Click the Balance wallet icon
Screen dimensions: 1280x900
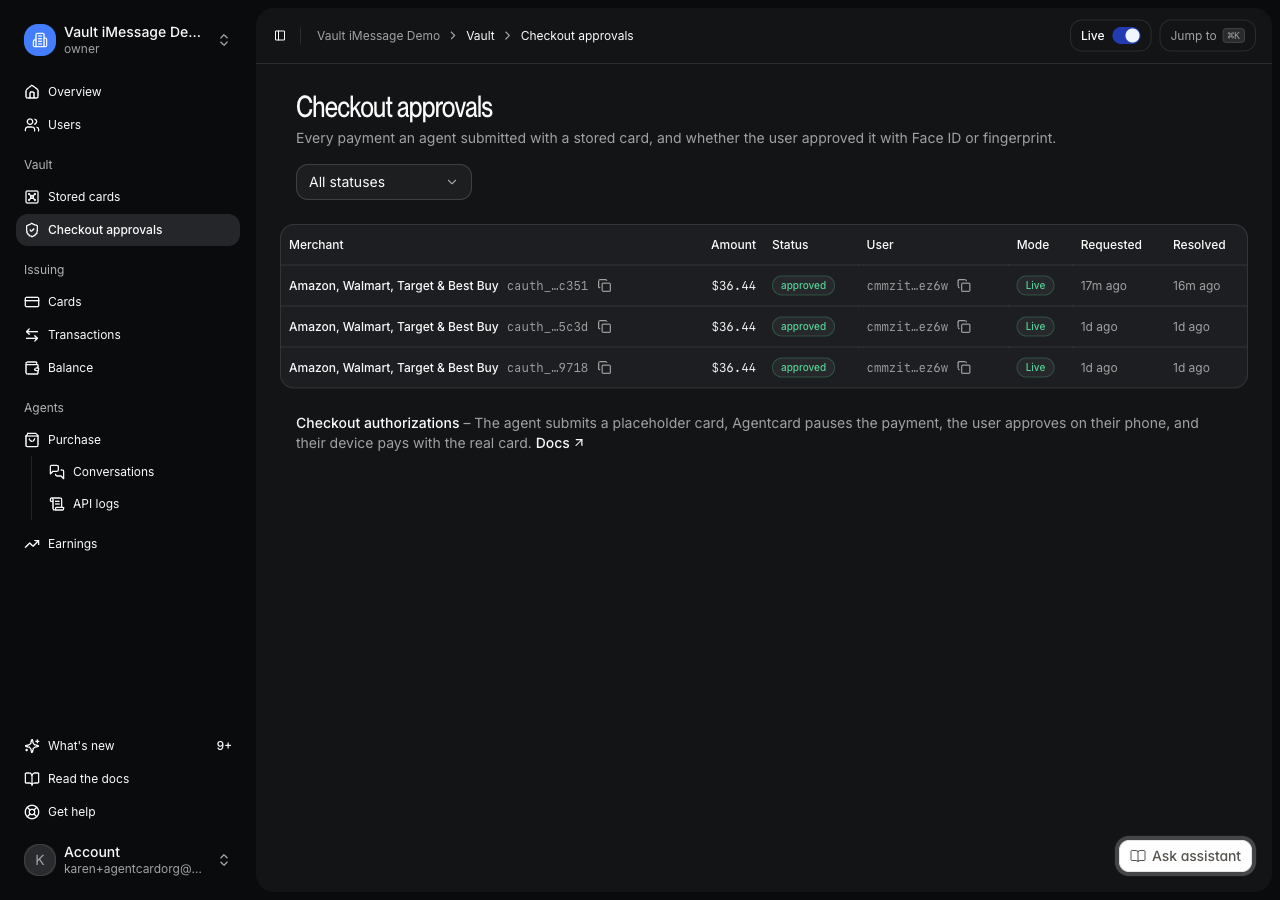[x=32, y=368]
